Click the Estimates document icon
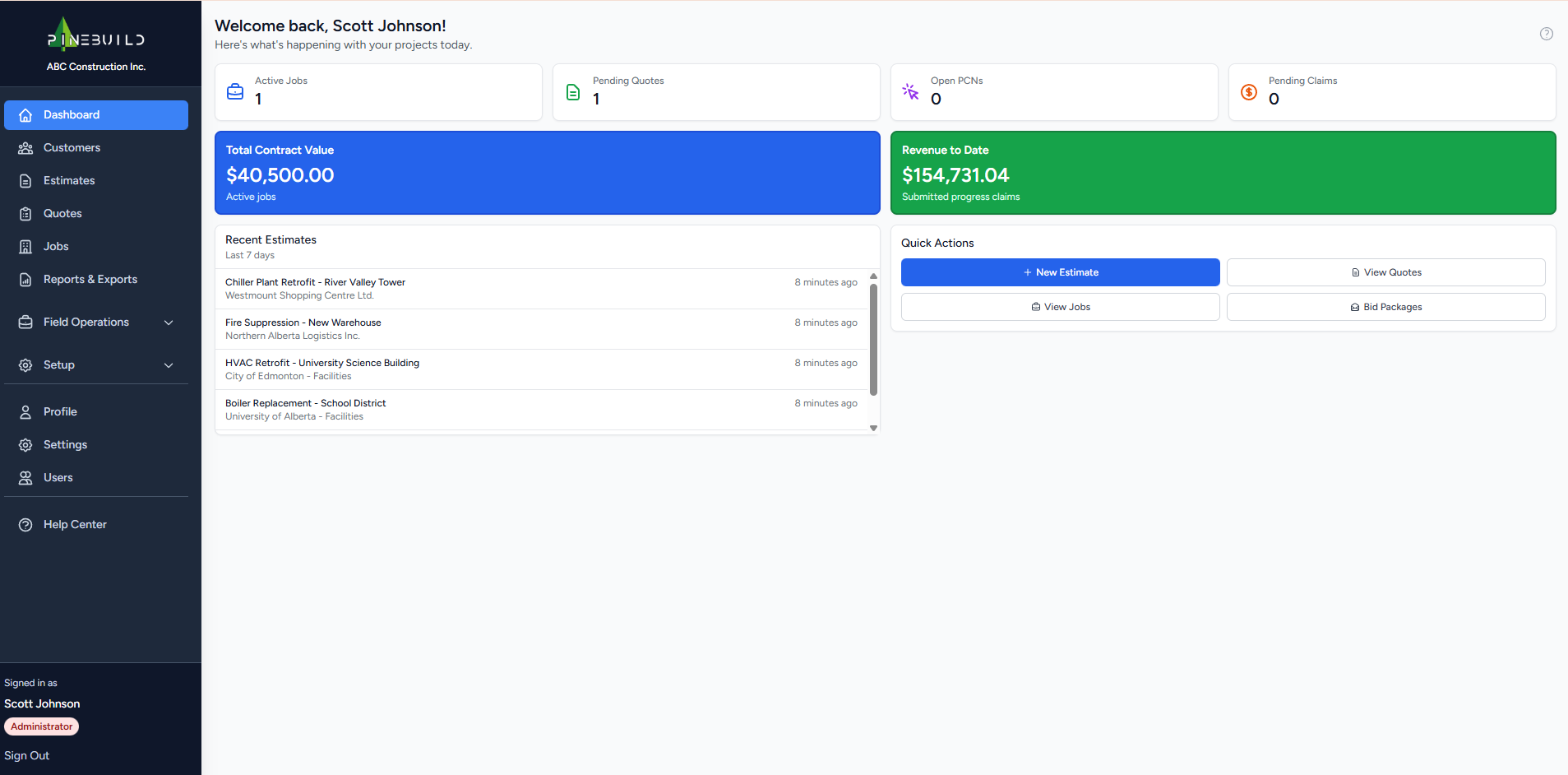Viewport: 1568px width, 775px height. [25, 180]
